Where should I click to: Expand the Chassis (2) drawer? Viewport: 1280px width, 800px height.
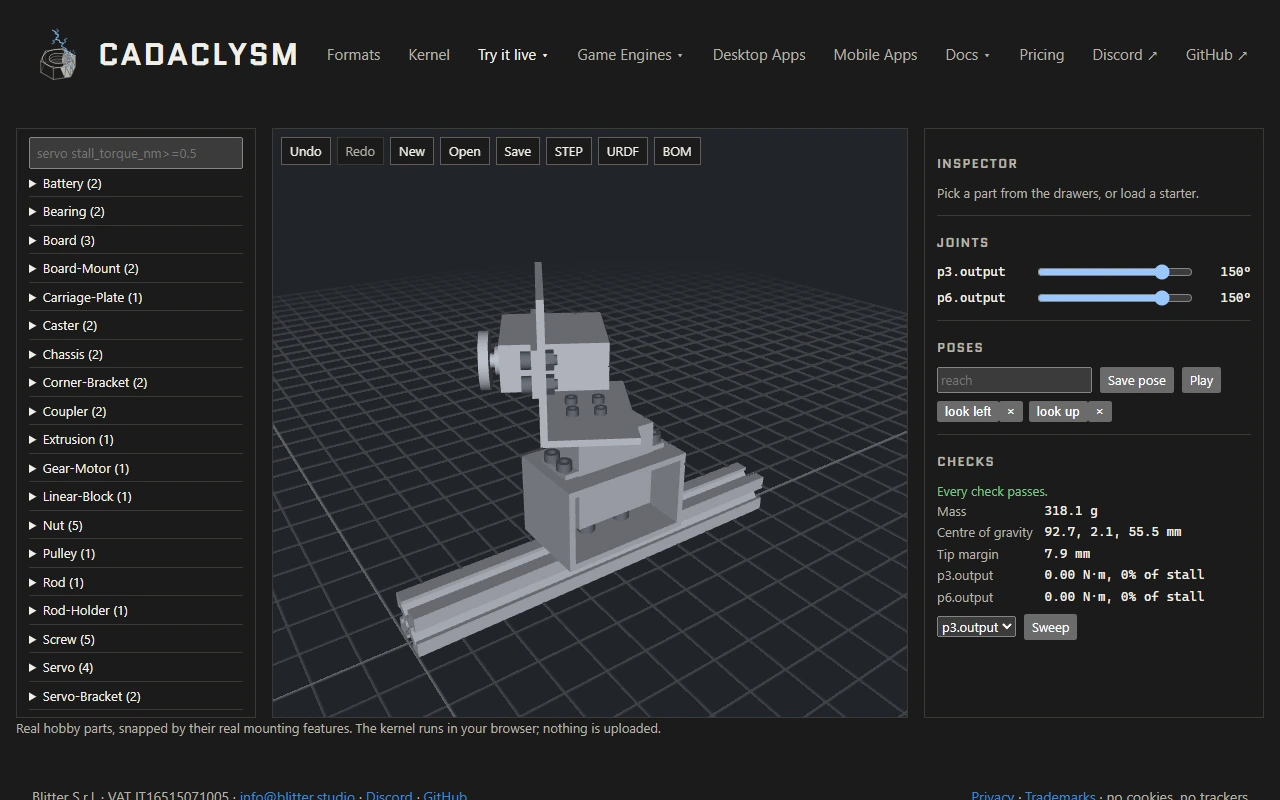[x=136, y=354]
